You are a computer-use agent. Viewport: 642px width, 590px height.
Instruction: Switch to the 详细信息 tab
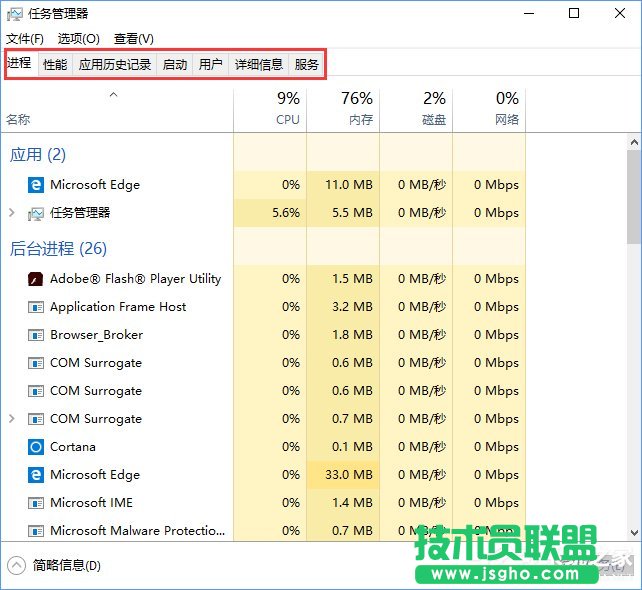(x=259, y=64)
